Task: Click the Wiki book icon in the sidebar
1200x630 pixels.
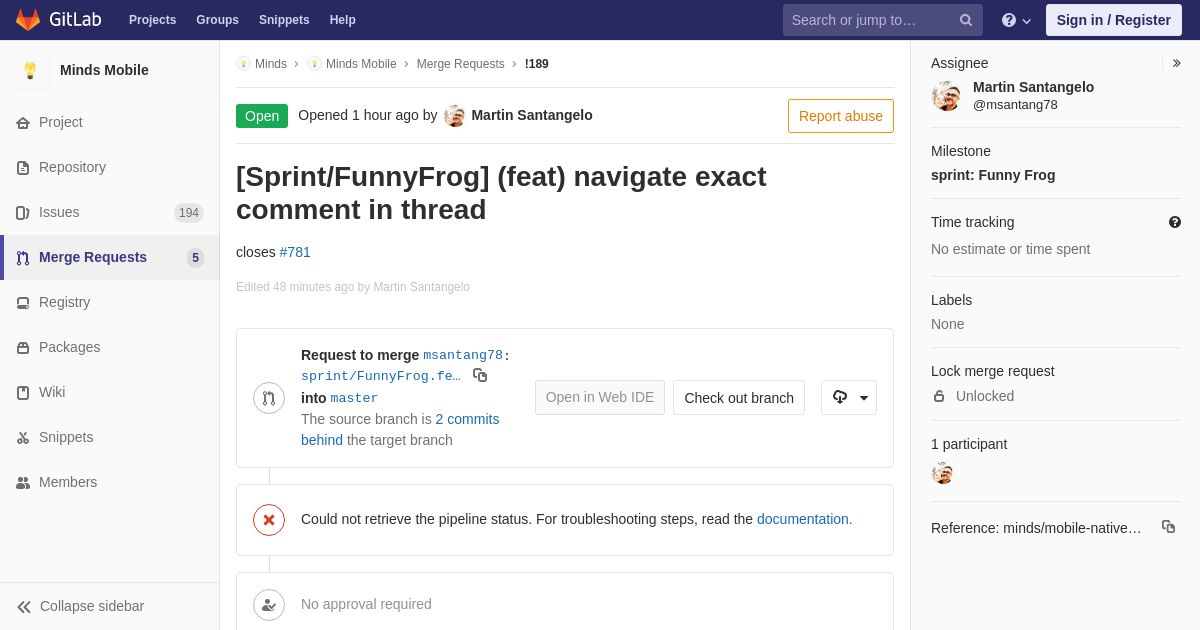Action: click(x=23, y=393)
